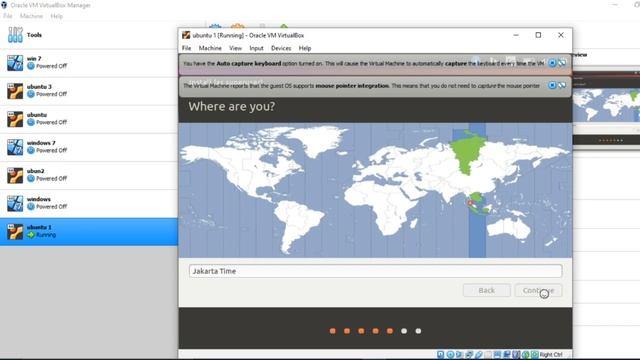Select the 'win 7' VM icon

point(15,63)
